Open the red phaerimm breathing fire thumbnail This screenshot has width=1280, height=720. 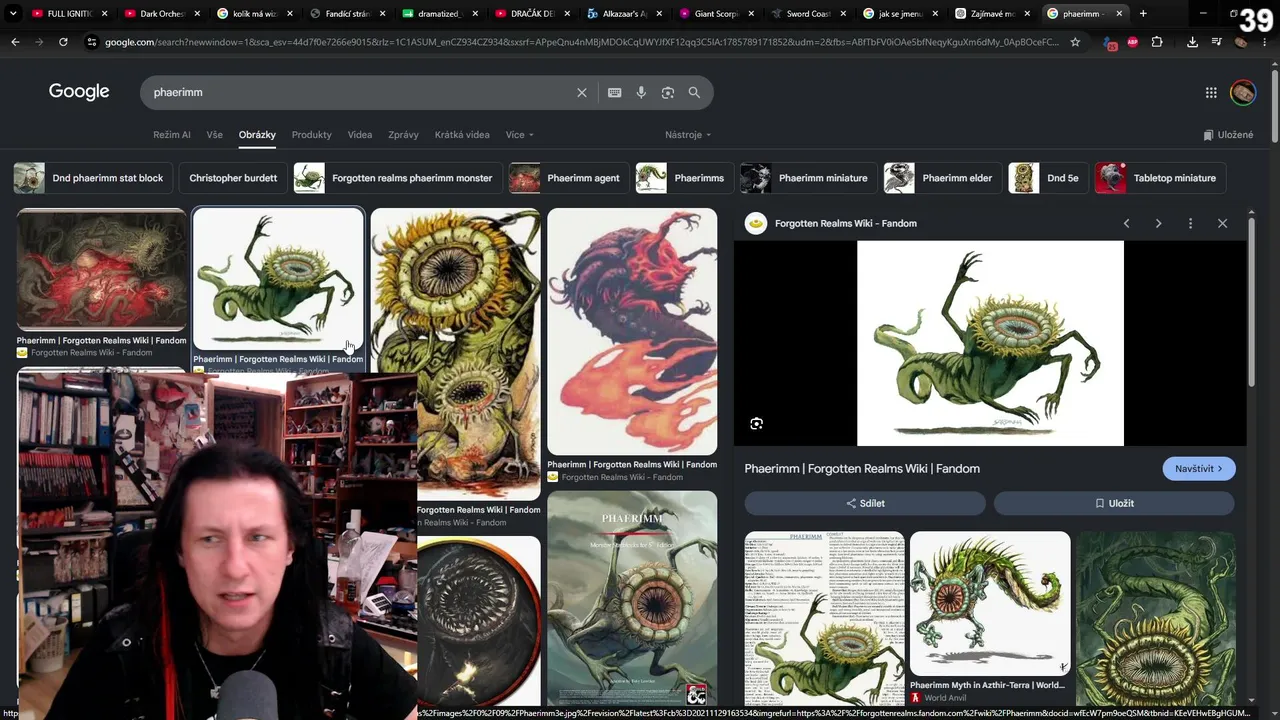[x=632, y=331]
